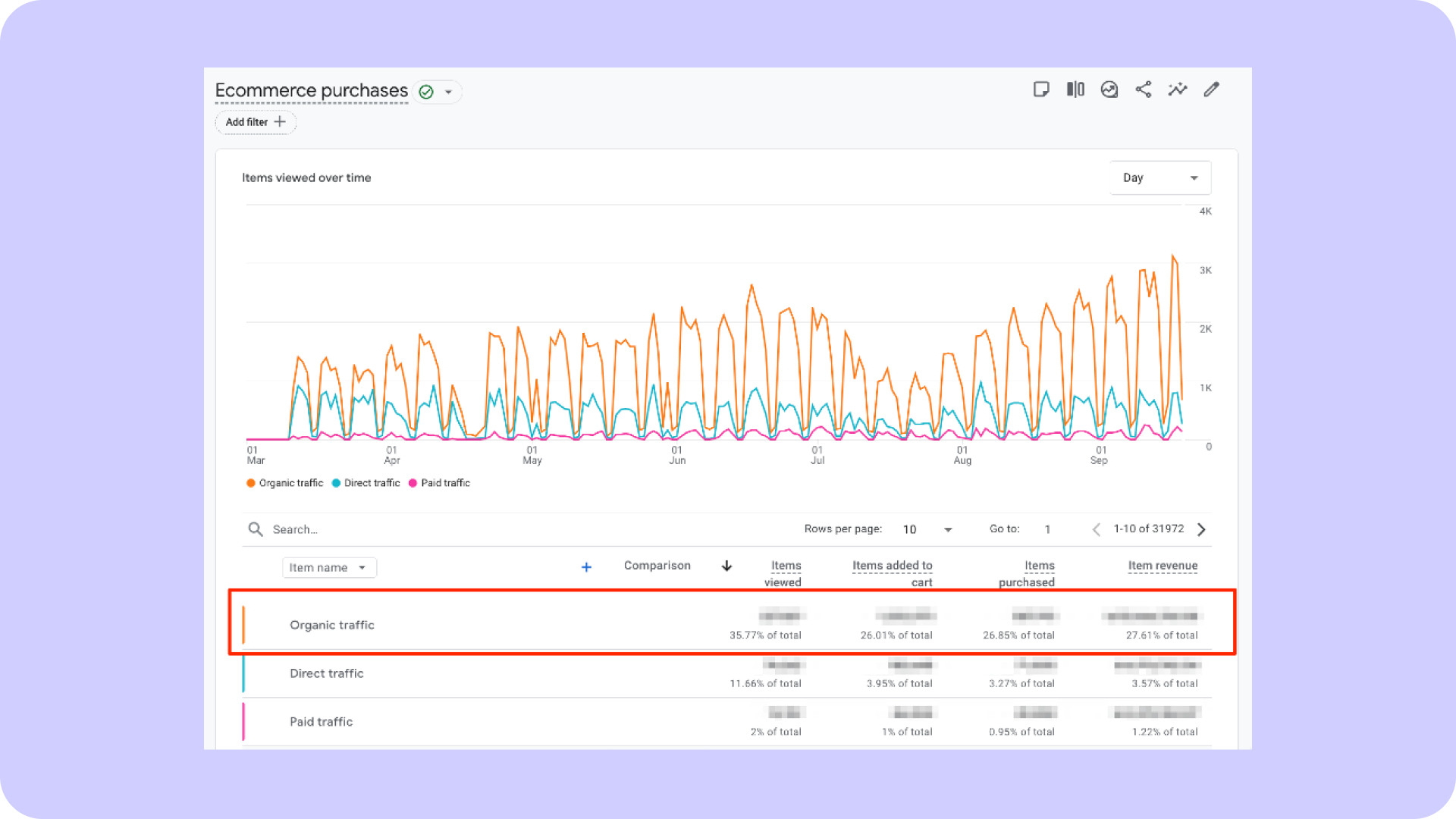Select the Organic traffic table row
Viewport: 1456px width, 819px height.
(x=531, y=623)
